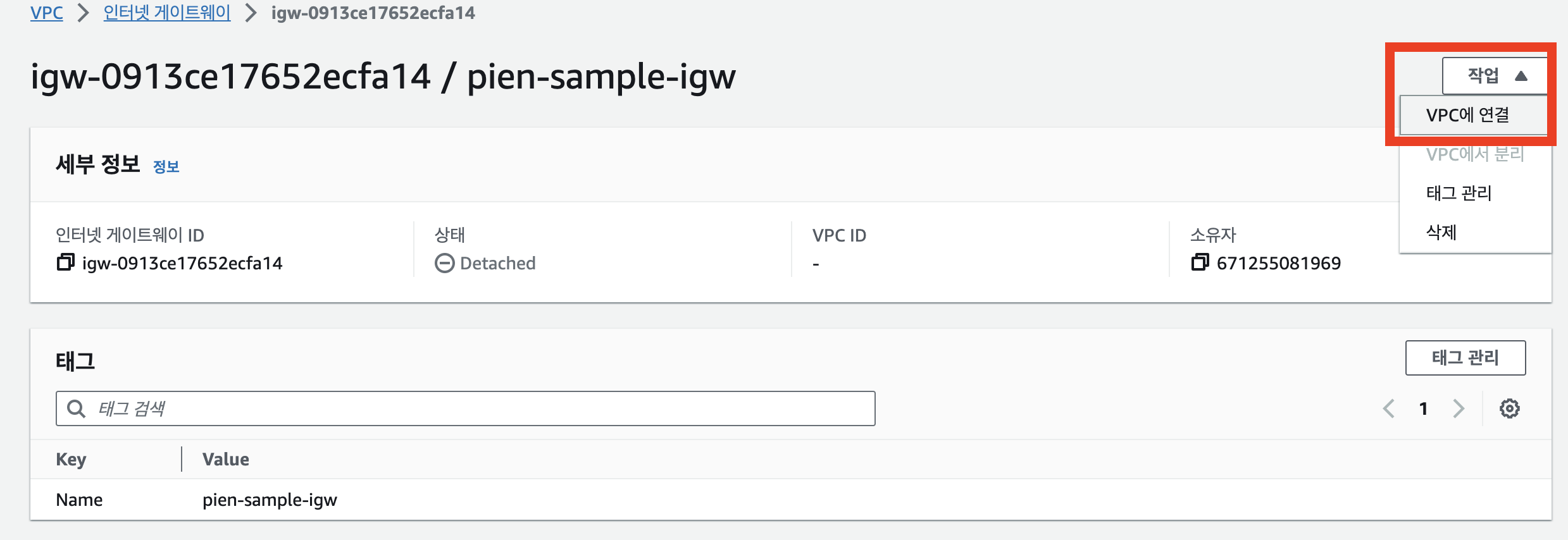Screen dimensions: 1568x540
Task: Click the 작업 dropdown triangle arrow
Action: click(1521, 77)
